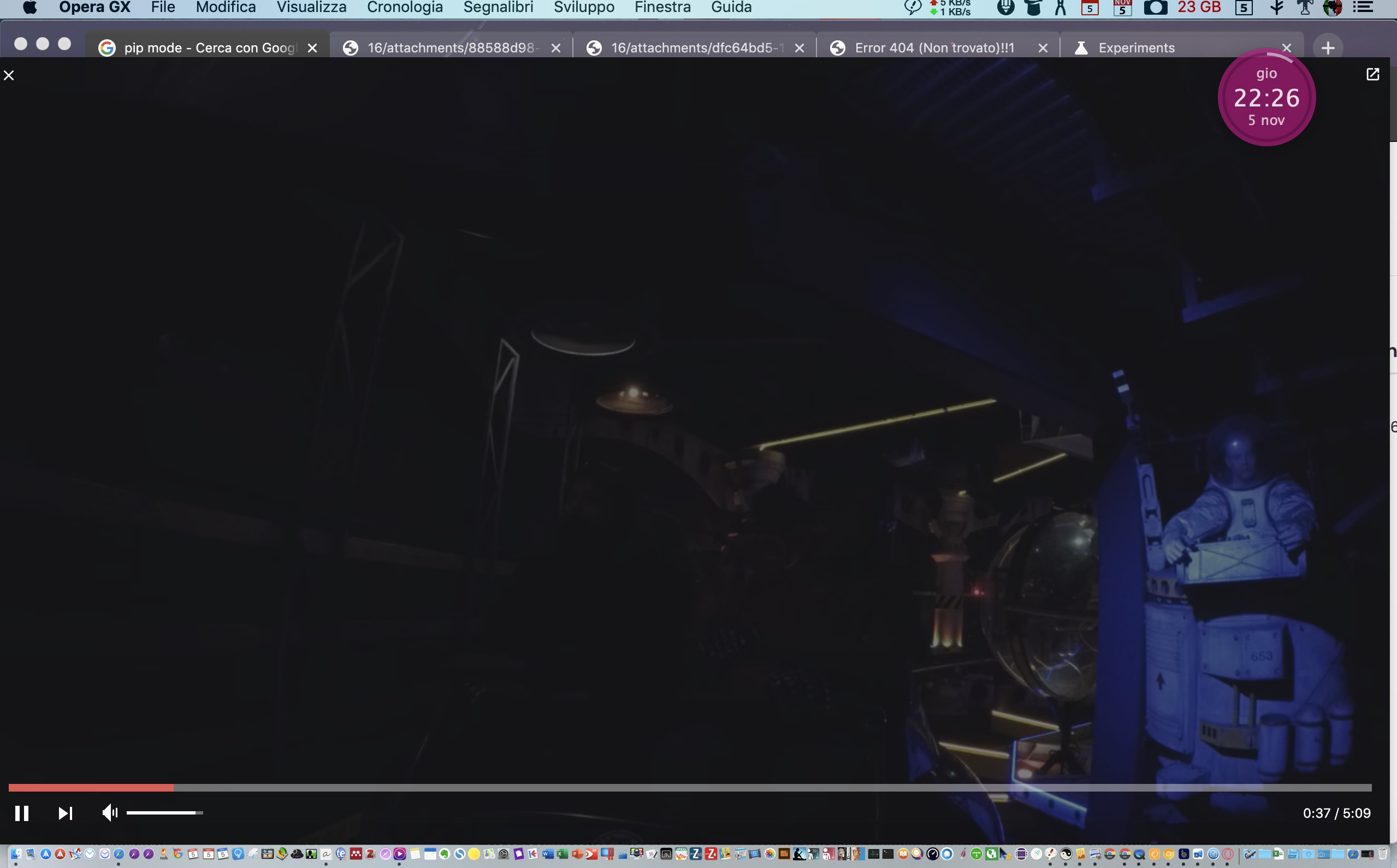
Task: Close the 16/attachments/88588d98 tab
Action: coord(556,47)
